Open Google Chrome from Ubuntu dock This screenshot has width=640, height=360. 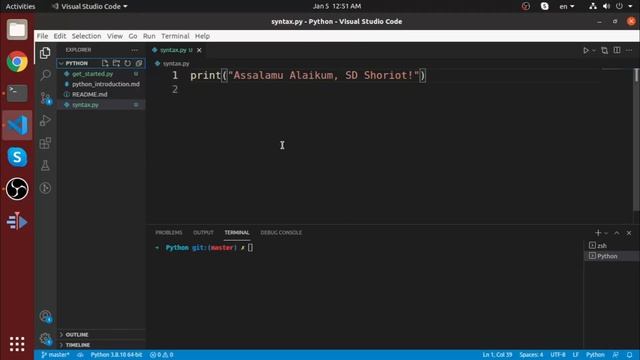[x=17, y=62]
